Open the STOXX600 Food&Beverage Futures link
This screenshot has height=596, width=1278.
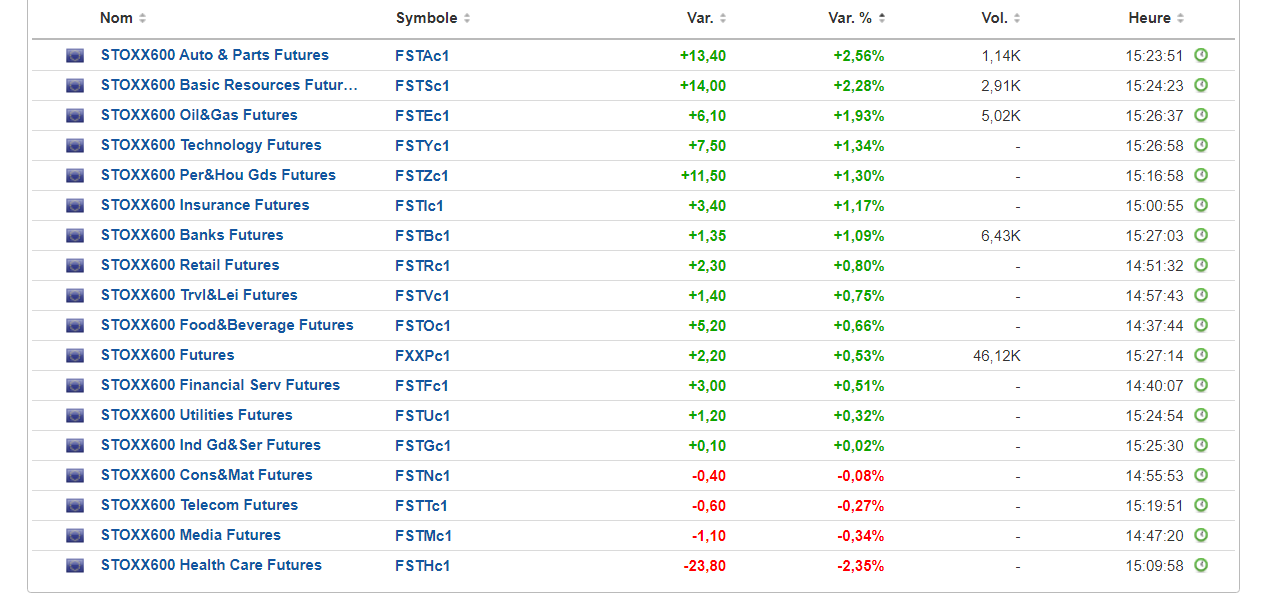227,325
